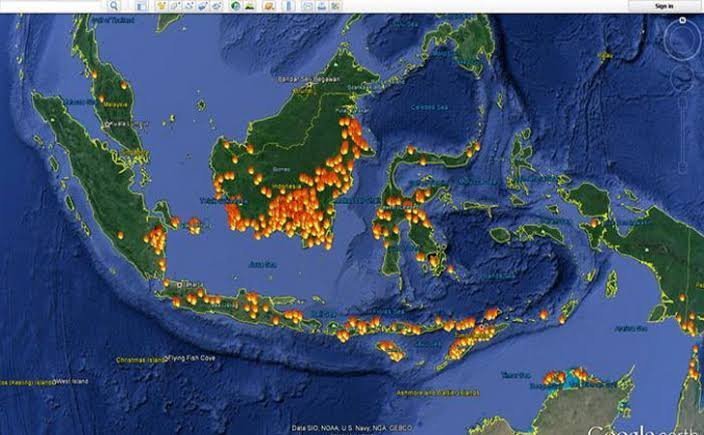Click the search magnifier icon
Image resolution: width=704 pixels, height=435 pixels.
tap(115, 6)
